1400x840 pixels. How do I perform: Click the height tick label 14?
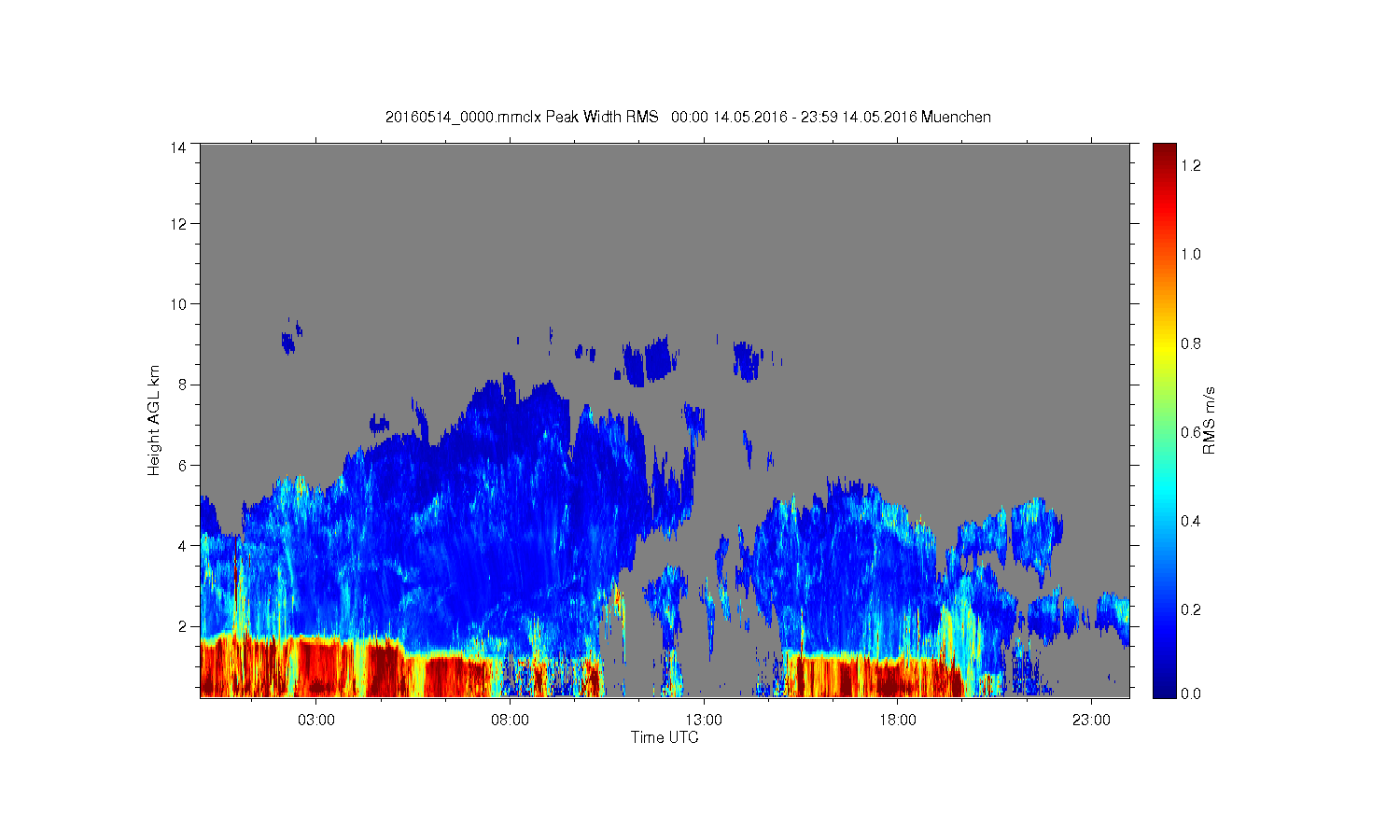pos(177,147)
